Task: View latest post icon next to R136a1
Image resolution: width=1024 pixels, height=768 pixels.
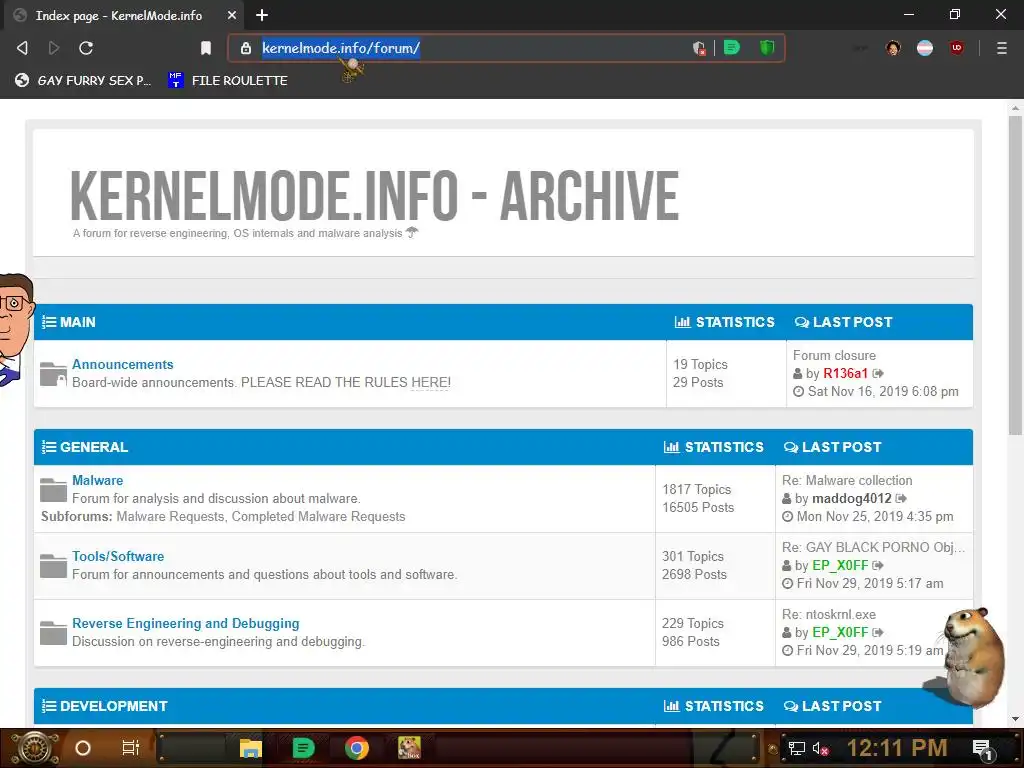Action: 878,374
